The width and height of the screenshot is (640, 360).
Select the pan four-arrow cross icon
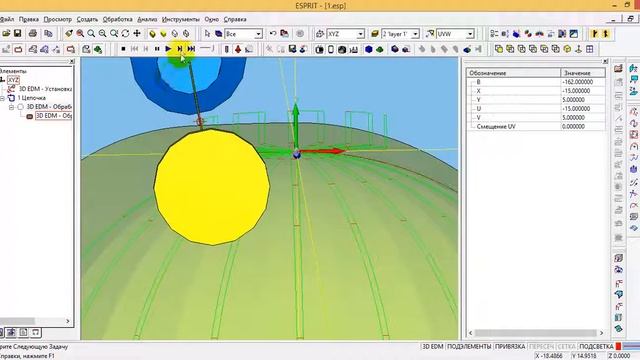tap(137, 33)
